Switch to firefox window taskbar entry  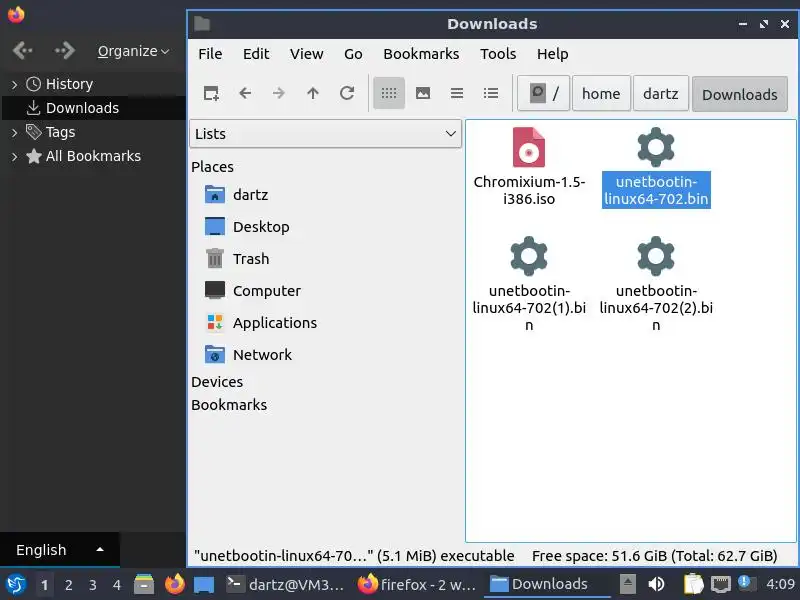417,585
